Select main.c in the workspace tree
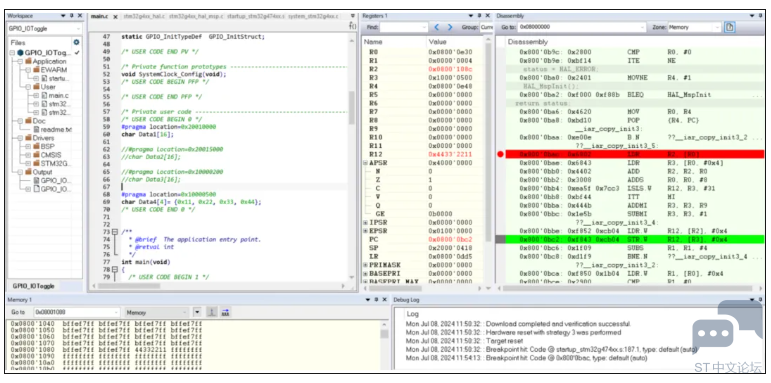The width and height of the screenshot is (771, 383). [59, 95]
